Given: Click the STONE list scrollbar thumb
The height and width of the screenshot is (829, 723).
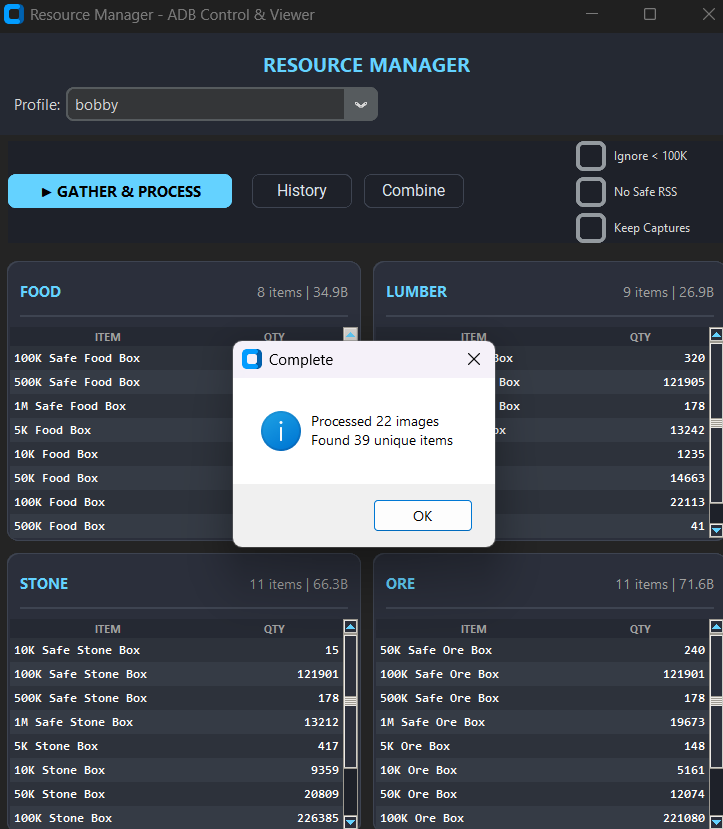Looking at the screenshot, I should 350,699.
